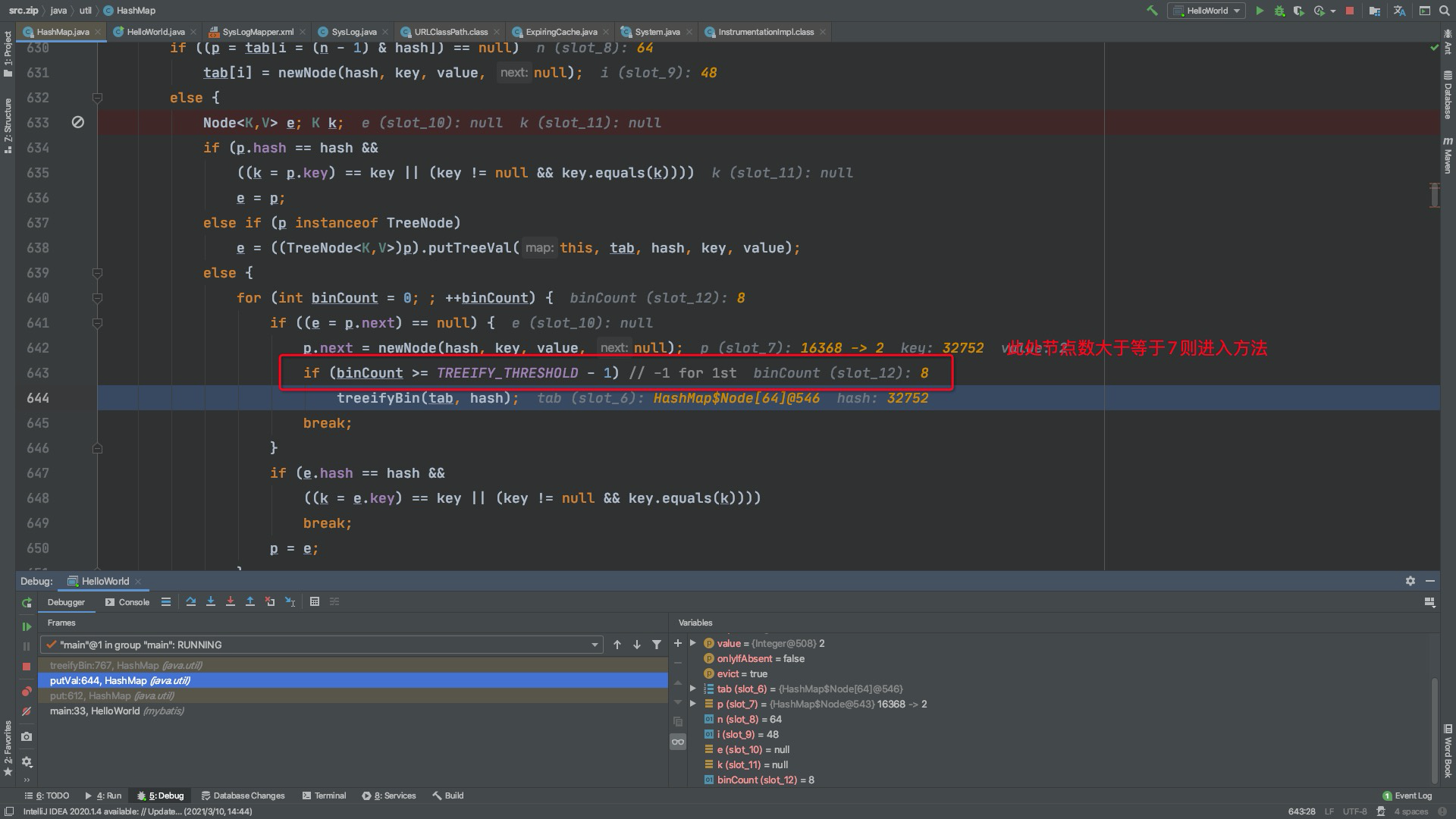Resume program in Debug sidebar

coord(27,626)
